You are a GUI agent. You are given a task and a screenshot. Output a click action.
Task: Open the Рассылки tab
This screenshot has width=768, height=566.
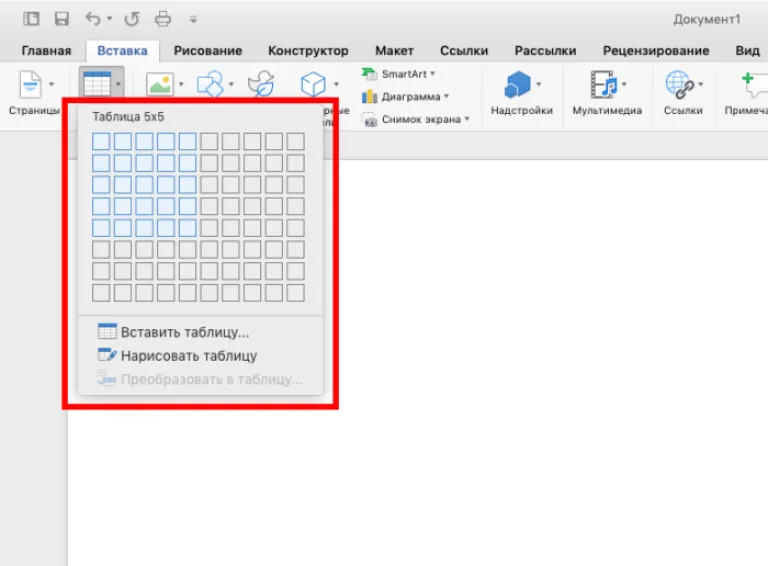(545, 51)
